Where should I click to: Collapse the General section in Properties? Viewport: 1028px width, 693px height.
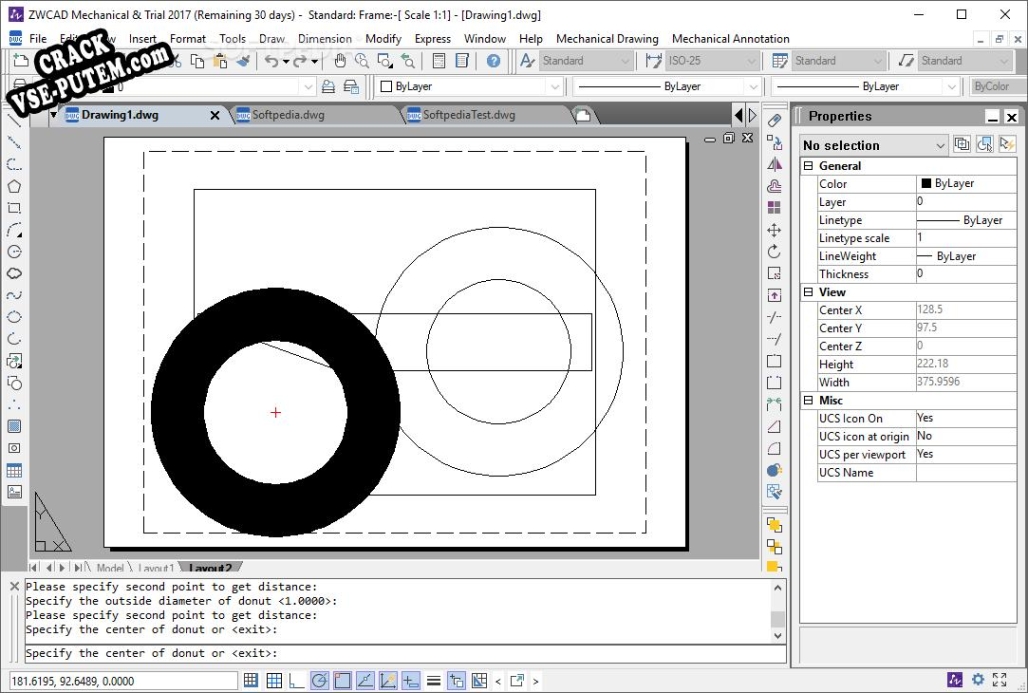pos(808,166)
